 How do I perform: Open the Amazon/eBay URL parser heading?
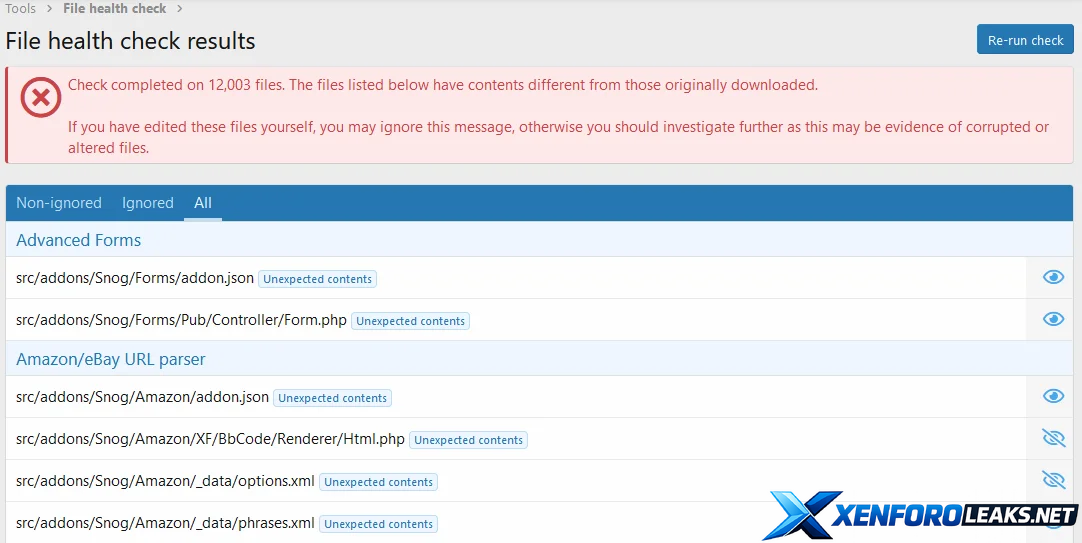(x=111, y=359)
